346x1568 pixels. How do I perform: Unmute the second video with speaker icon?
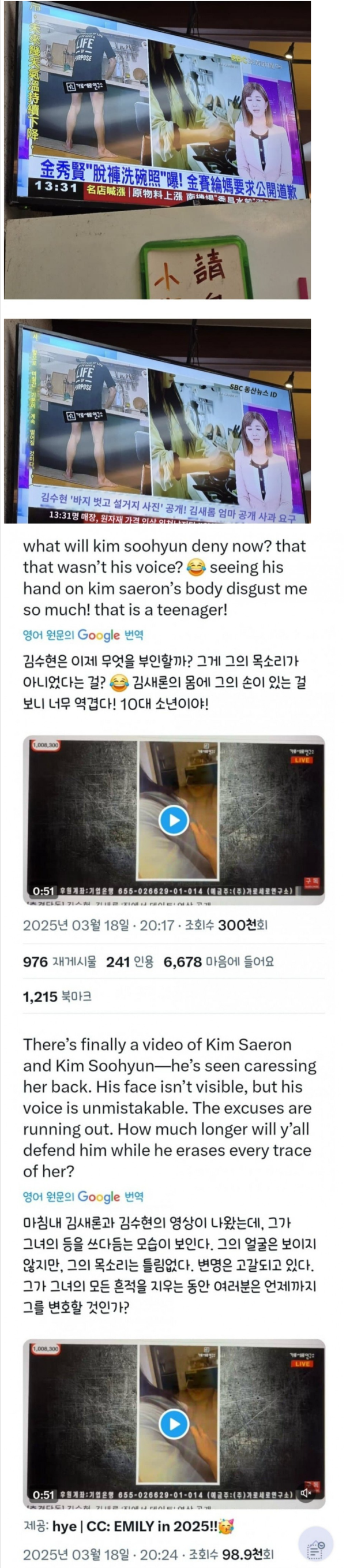(x=306, y=1492)
